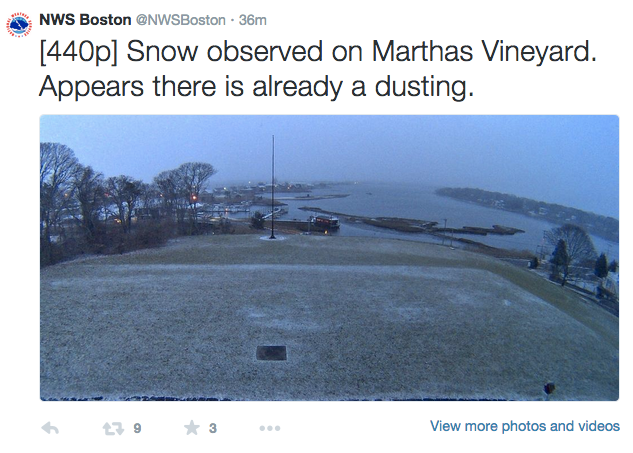Click View more photos and videos
633x453 pixels.
[x=524, y=426]
